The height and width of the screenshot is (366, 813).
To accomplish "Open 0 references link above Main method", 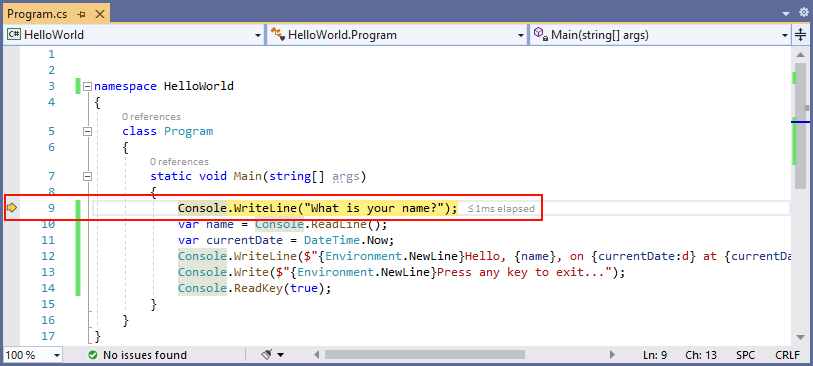I will point(179,162).
